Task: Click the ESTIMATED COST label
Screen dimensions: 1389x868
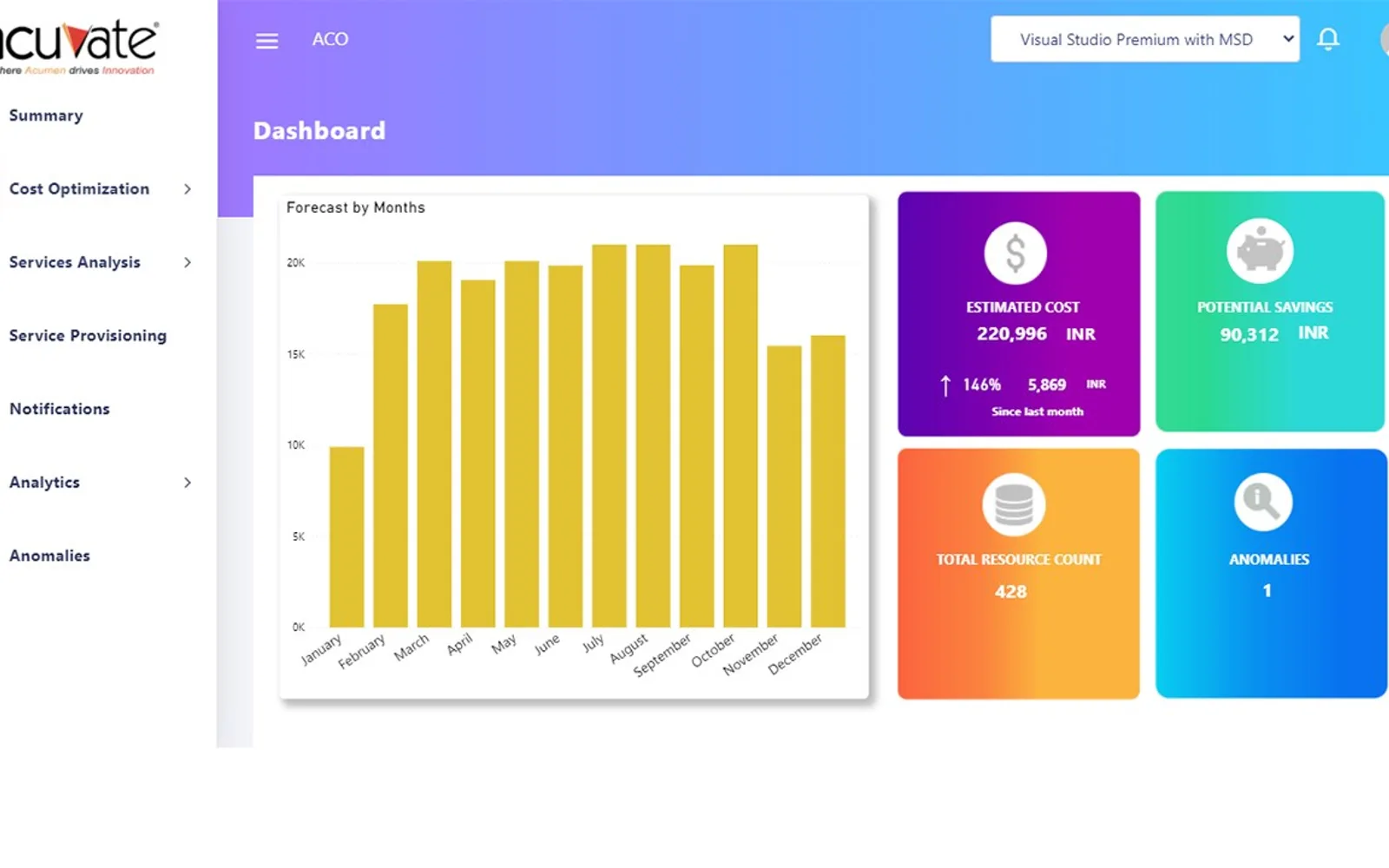Action: [x=1023, y=307]
